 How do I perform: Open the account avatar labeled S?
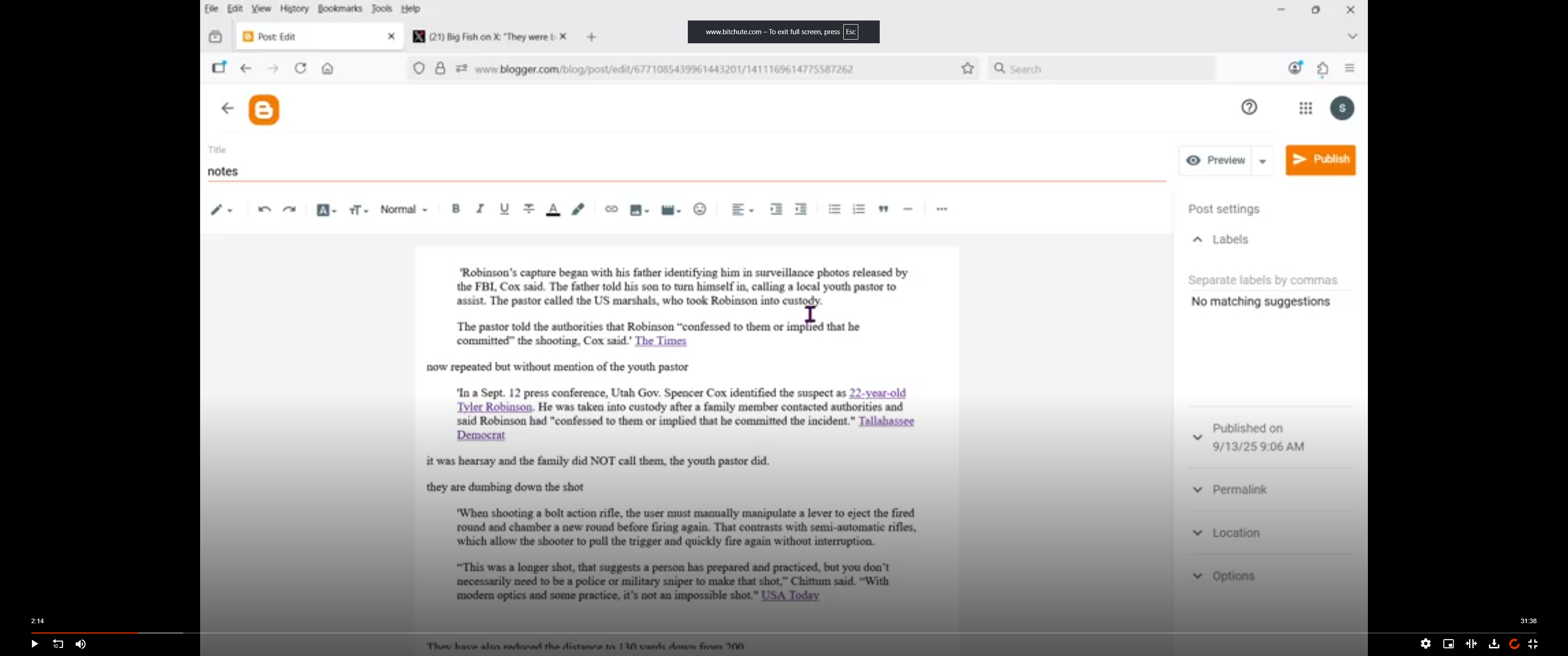pos(1341,108)
